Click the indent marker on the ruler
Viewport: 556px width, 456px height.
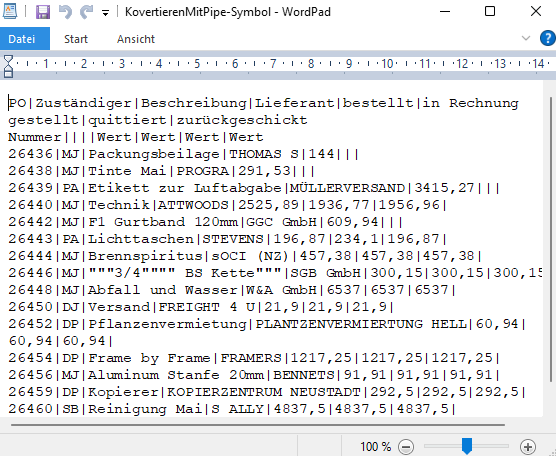pos(8,66)
